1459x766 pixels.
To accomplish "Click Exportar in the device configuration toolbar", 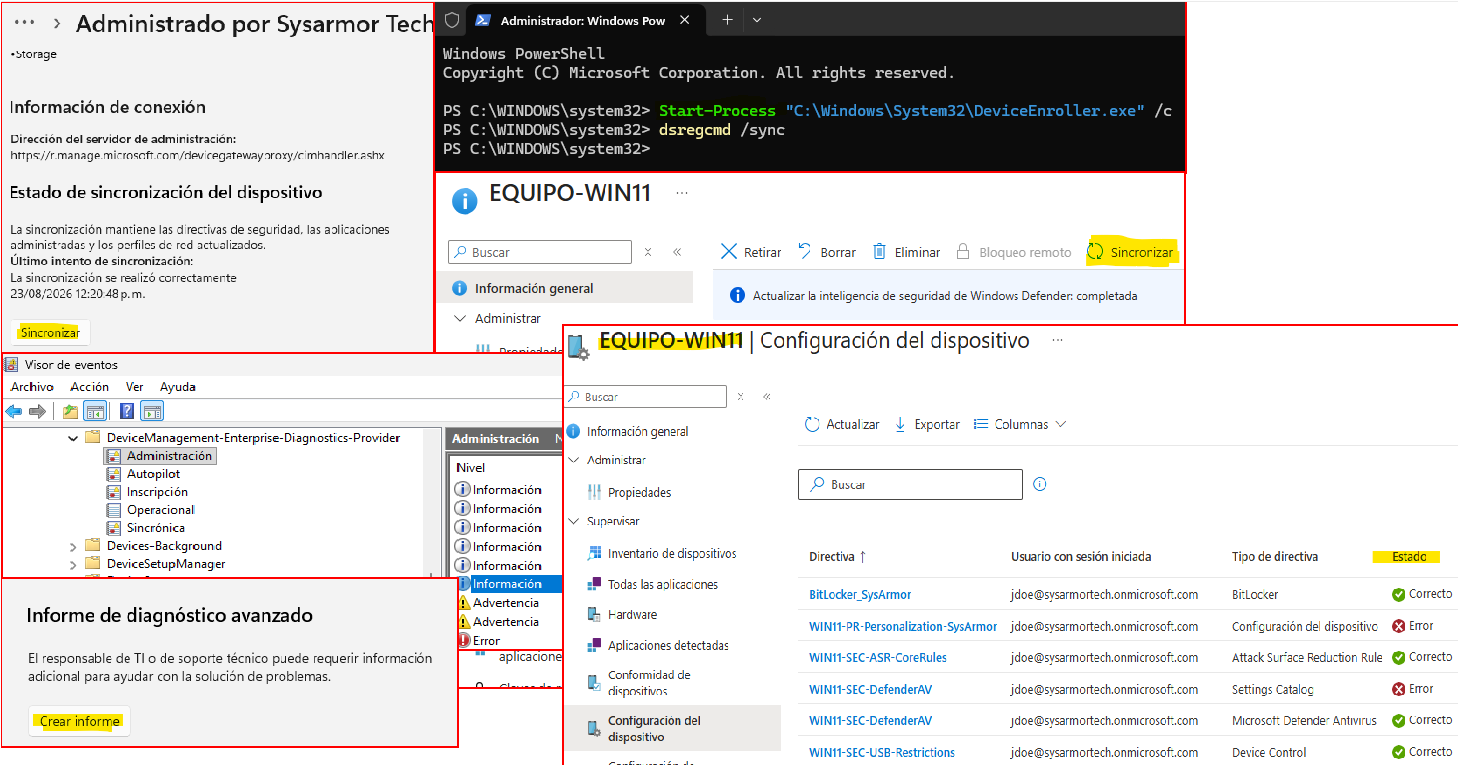I will tap(926, 424).
